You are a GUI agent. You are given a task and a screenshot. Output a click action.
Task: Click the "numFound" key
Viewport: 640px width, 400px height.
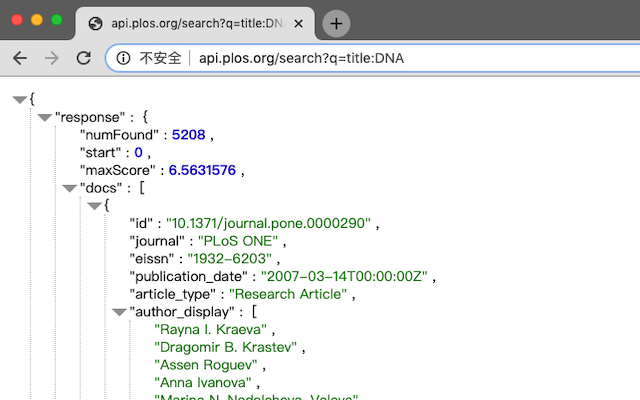119,135
